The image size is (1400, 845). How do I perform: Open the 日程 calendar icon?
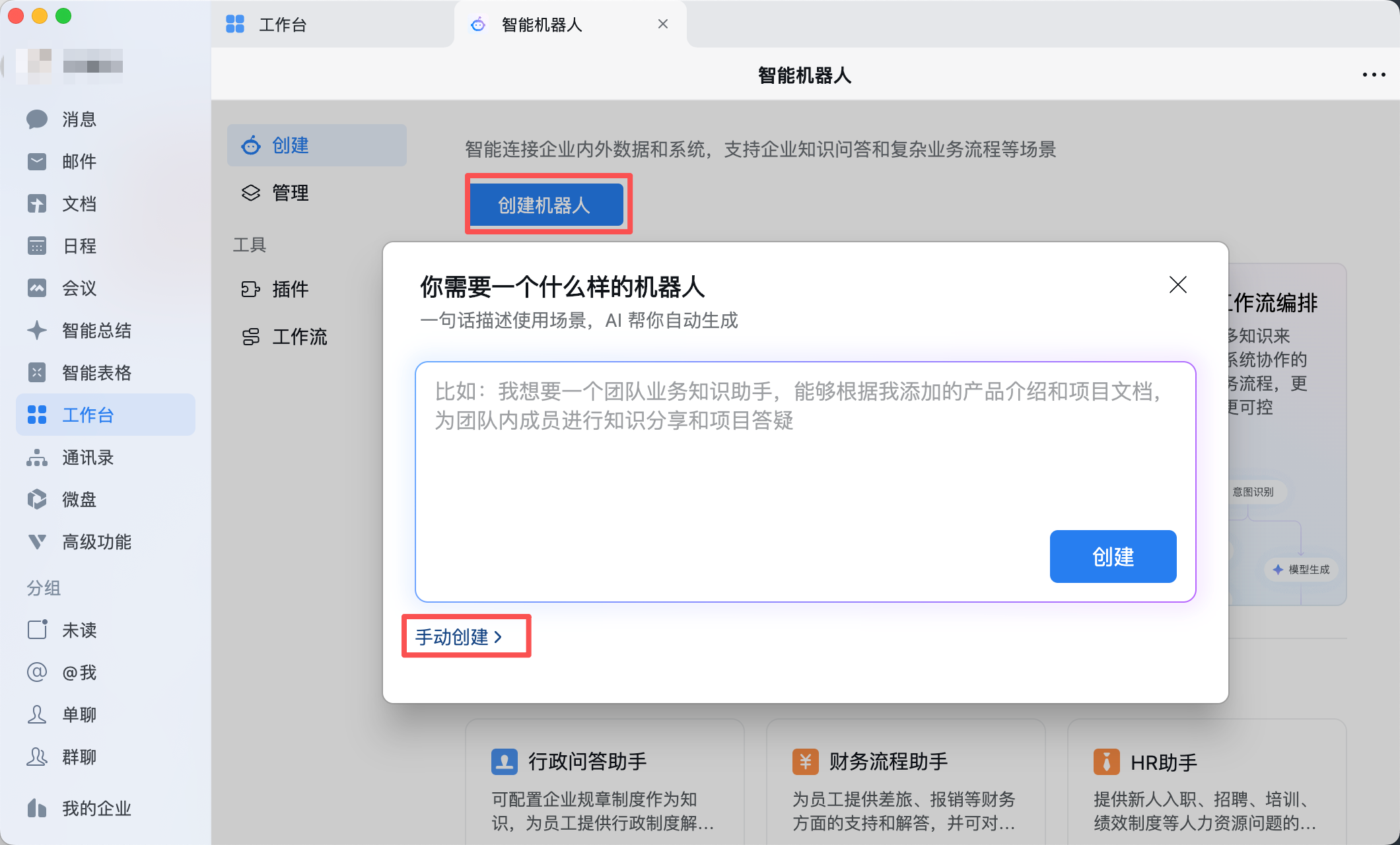tap(37, 246)
